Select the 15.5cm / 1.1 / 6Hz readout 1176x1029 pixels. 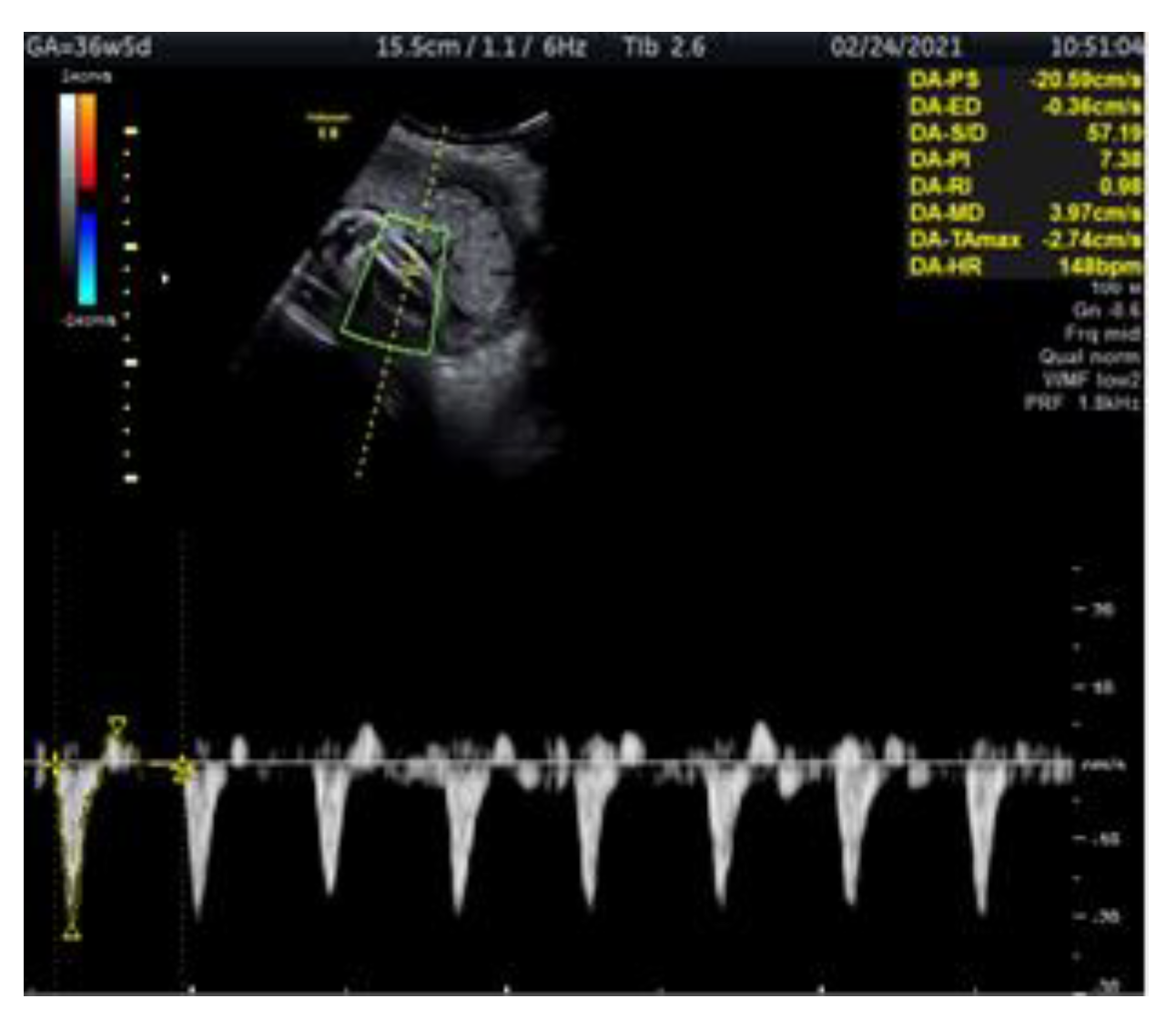click(482, 46)
